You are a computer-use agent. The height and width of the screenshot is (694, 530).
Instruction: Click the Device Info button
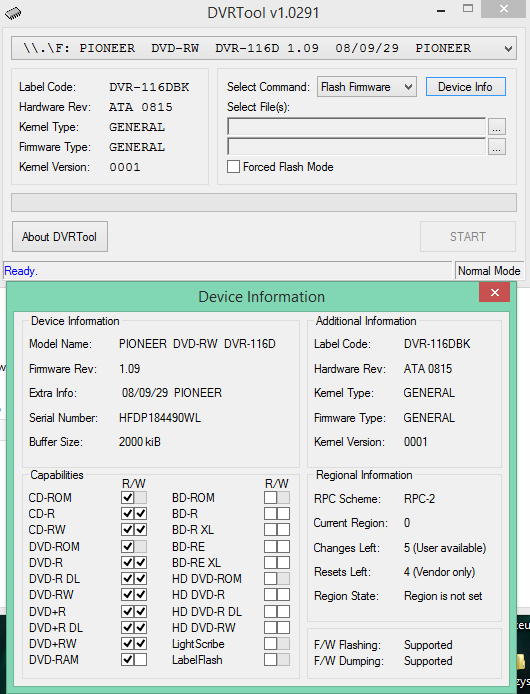[x=465, y=87]
